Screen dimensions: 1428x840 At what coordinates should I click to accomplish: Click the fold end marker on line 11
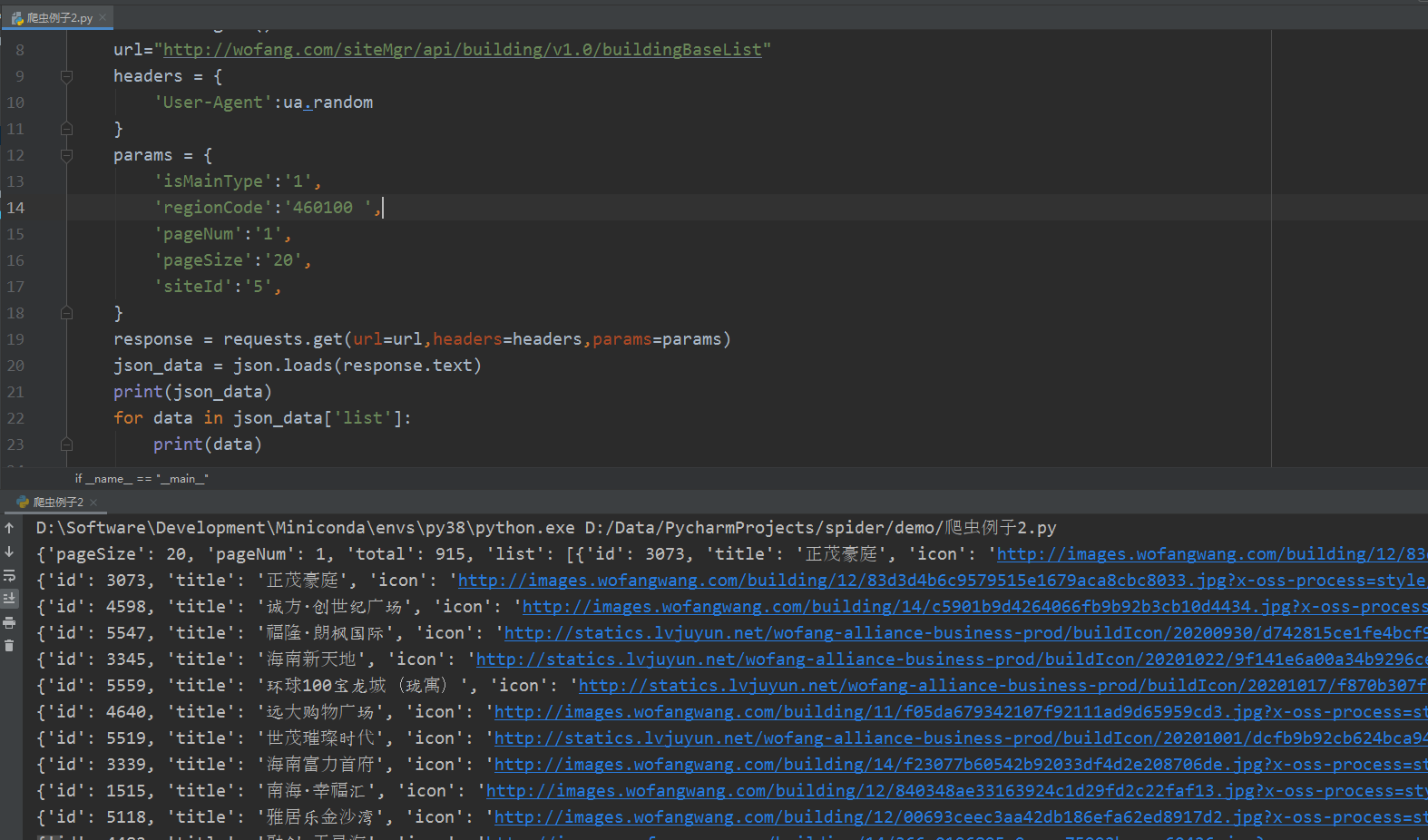coord(66,129)
